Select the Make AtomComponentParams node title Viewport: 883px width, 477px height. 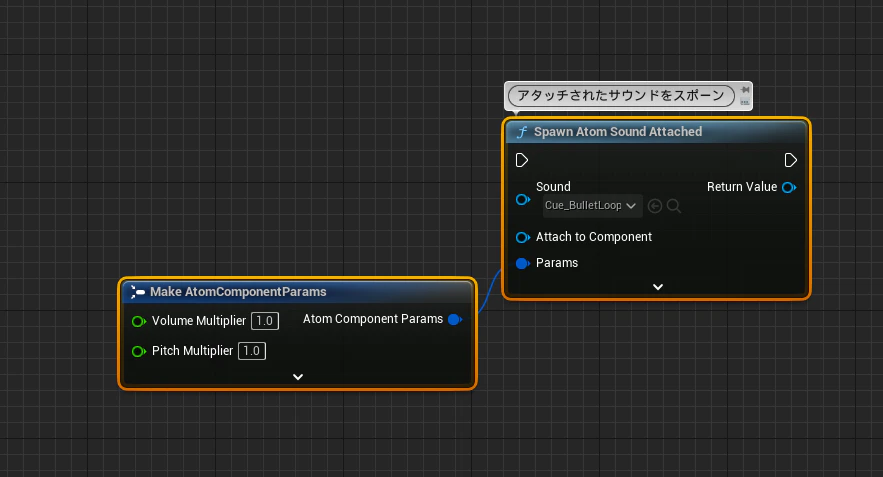(238, 292)
